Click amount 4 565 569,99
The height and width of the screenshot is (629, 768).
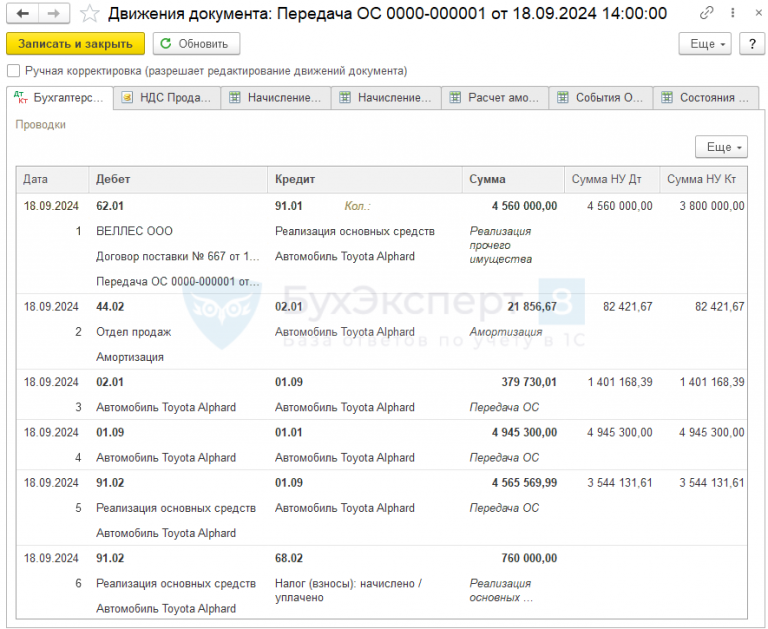(525, 484)
